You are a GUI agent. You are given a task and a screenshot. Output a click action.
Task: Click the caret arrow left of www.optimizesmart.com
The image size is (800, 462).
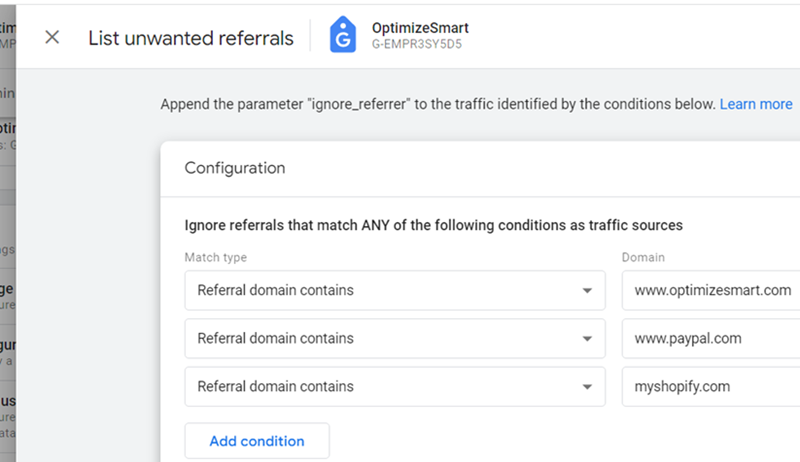587,291
